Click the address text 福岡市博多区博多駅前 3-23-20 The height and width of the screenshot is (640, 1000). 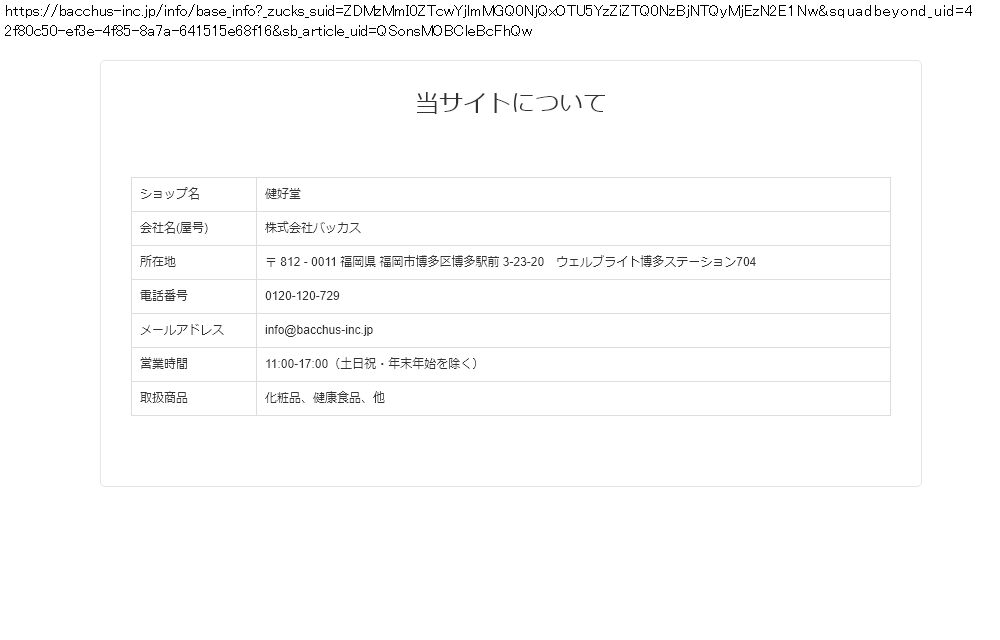462,262
